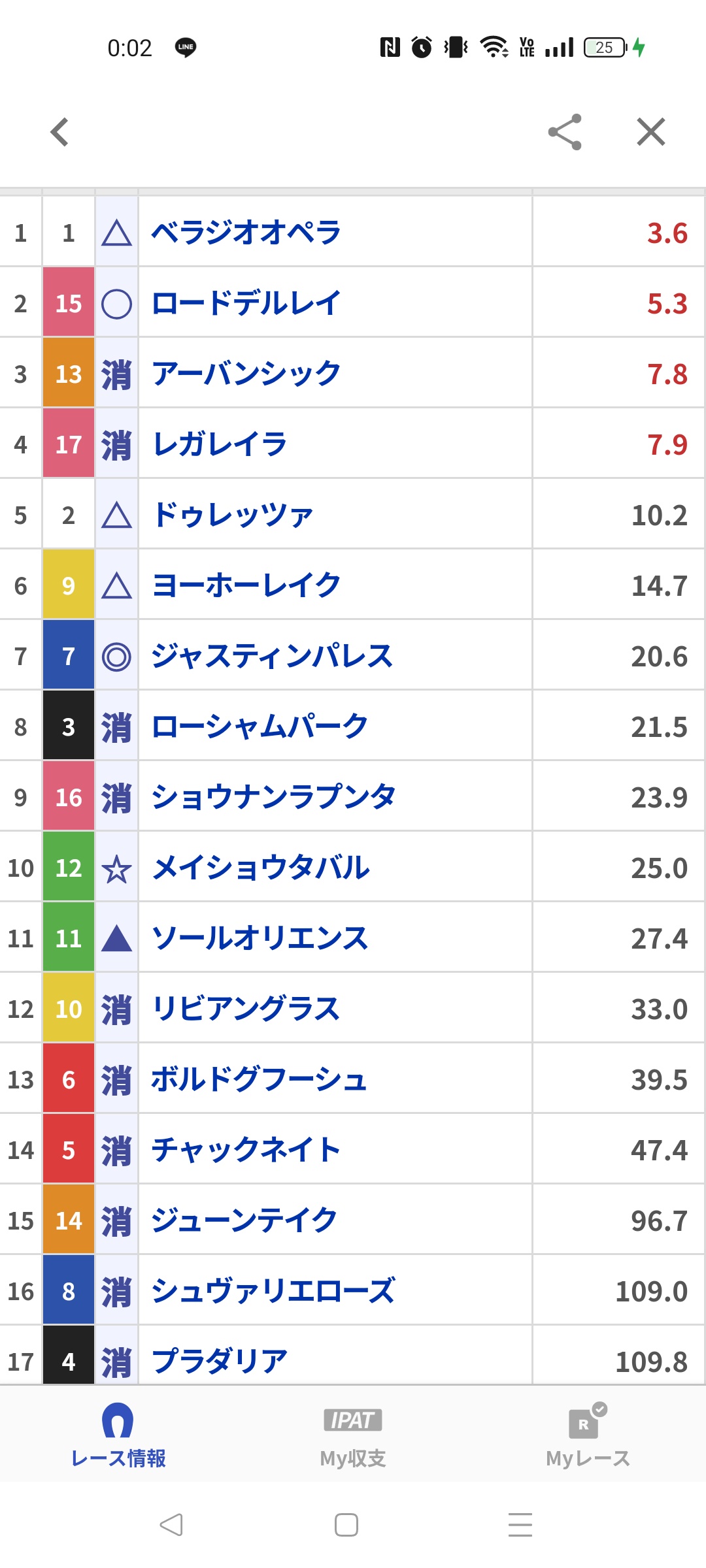Tap the 3.6 odds for ベラジオオペラ
Screen dimensions: 706x1568
click(x=667, y=233)
